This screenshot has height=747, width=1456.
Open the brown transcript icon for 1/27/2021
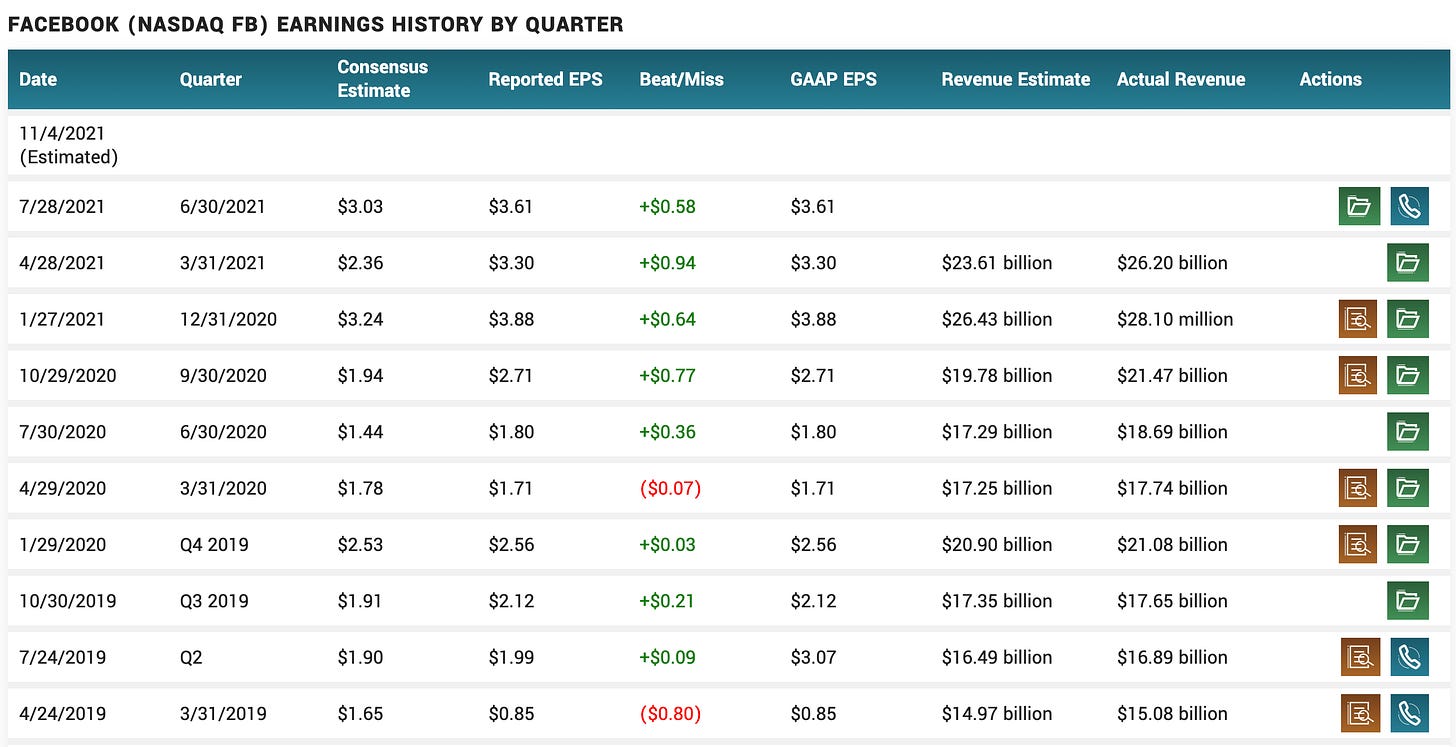coord(1358,319)
